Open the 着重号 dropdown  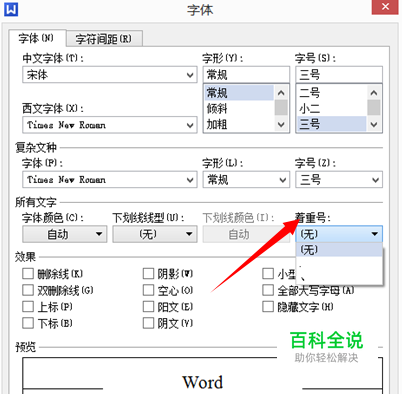click(x=339, y=234)
